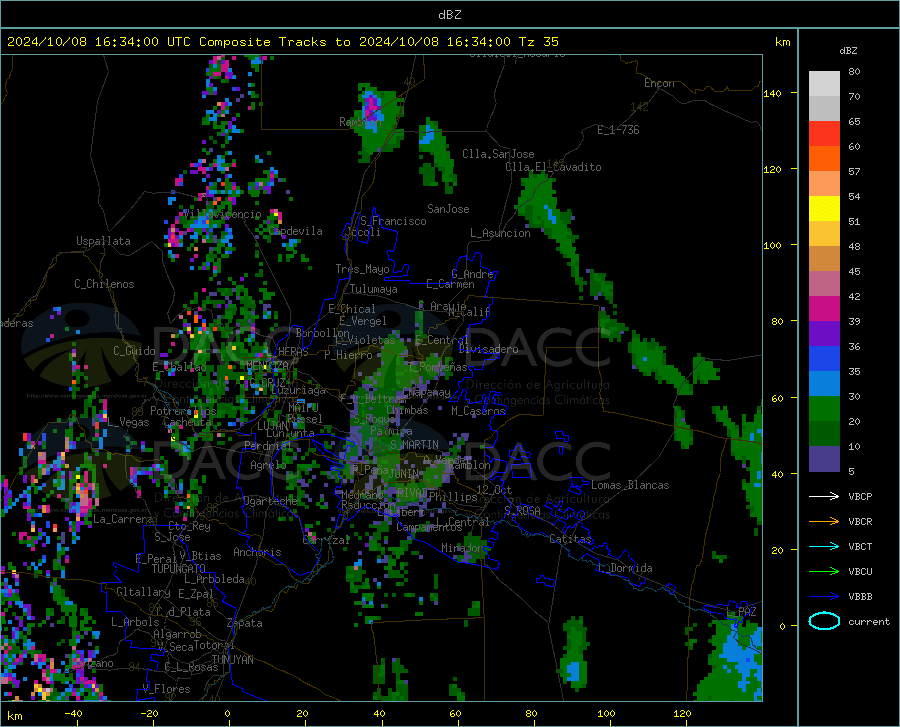Click the blue VBBB arrow legend icon
The height and width of the screenshot is (727, 900).
coord(824,597)
